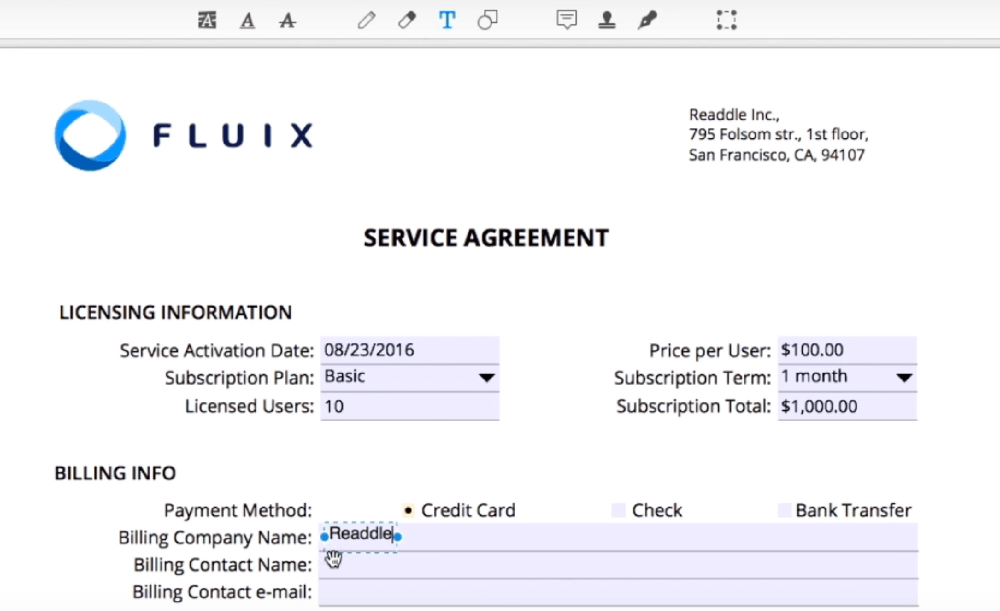
Task: Choose the signature pen tool
Action: 647,20
